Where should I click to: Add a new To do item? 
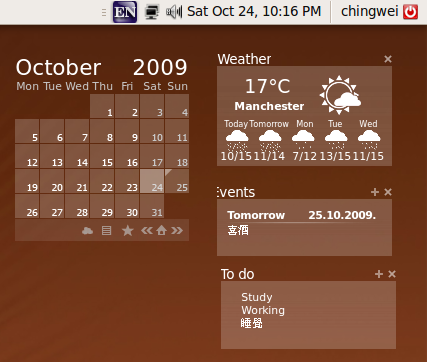[x=379, y=274]
